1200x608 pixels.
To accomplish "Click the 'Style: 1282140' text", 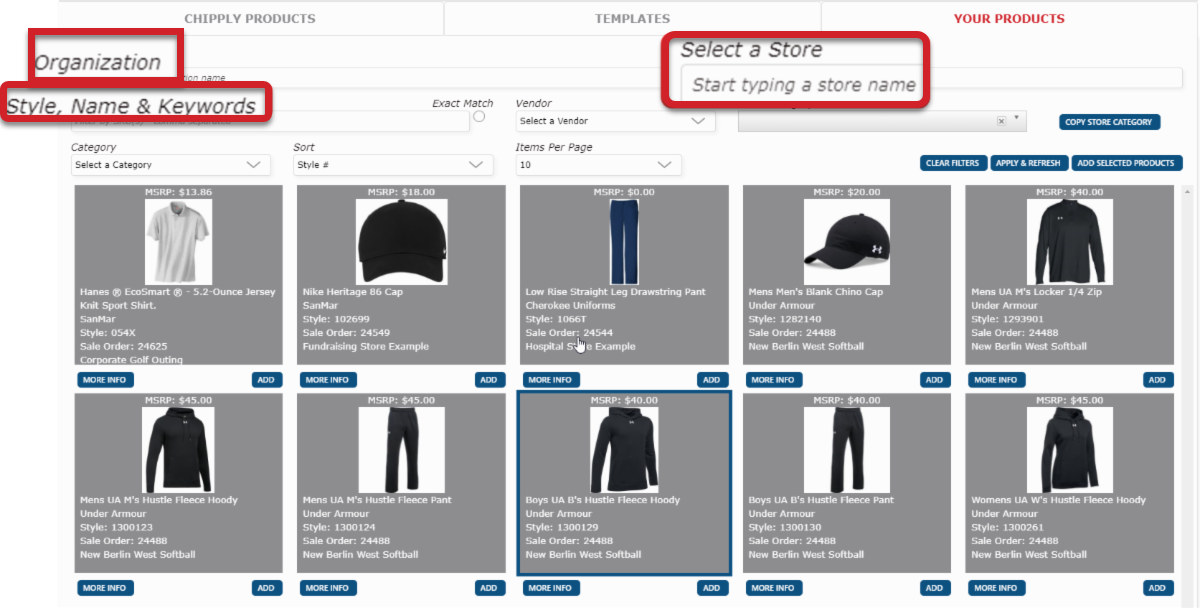I will tap(785, 319).
